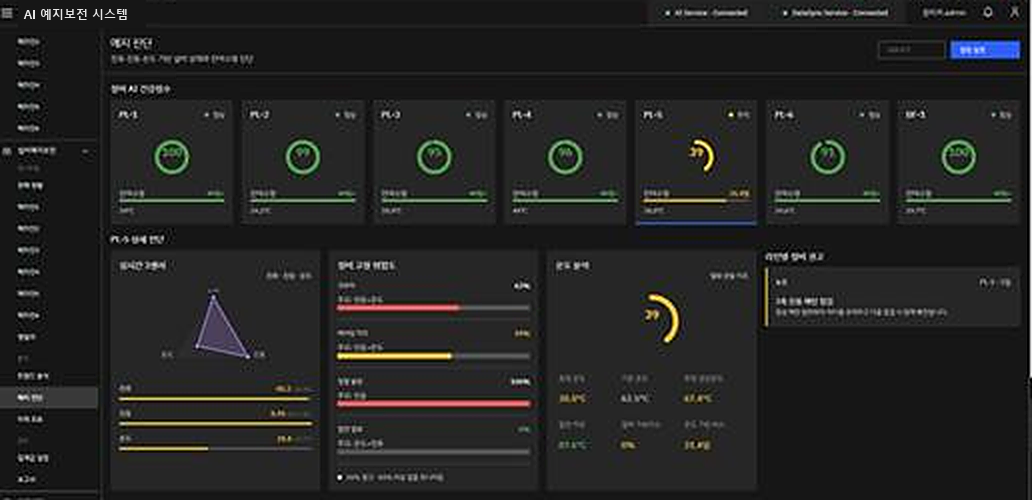This screenshot has height=500, width=1032.
Task: Click the purple radar chart triangle
Action: pyautogui.click(x=220, y=326)
